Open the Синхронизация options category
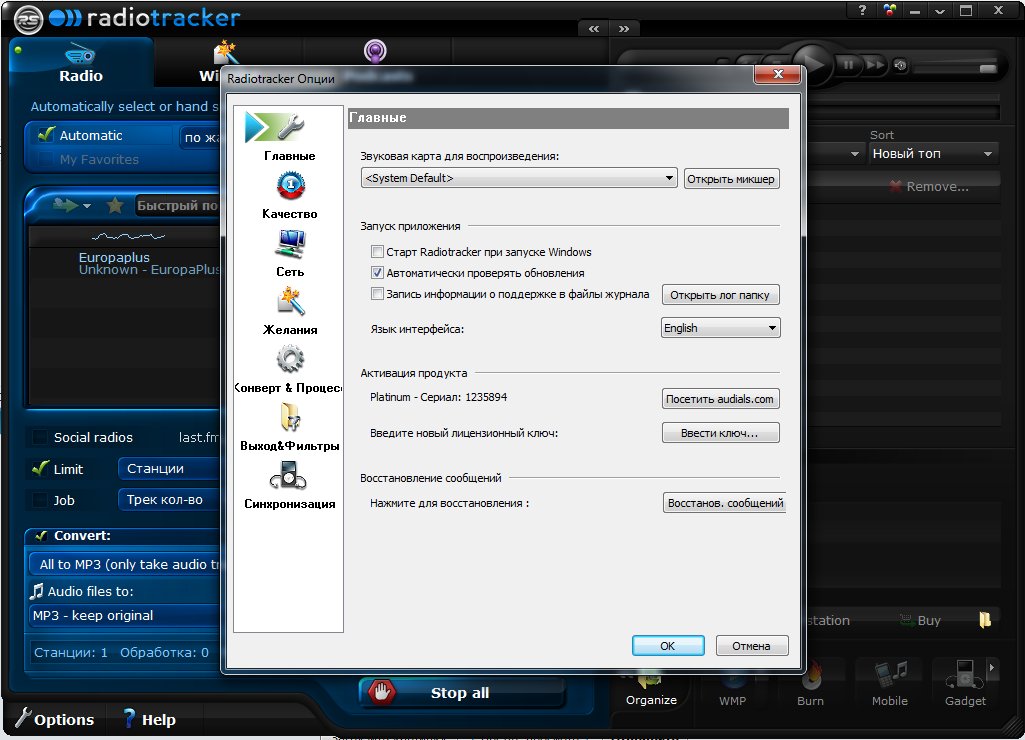Screen dimensions: 1025x740 (x=290, y=485)
